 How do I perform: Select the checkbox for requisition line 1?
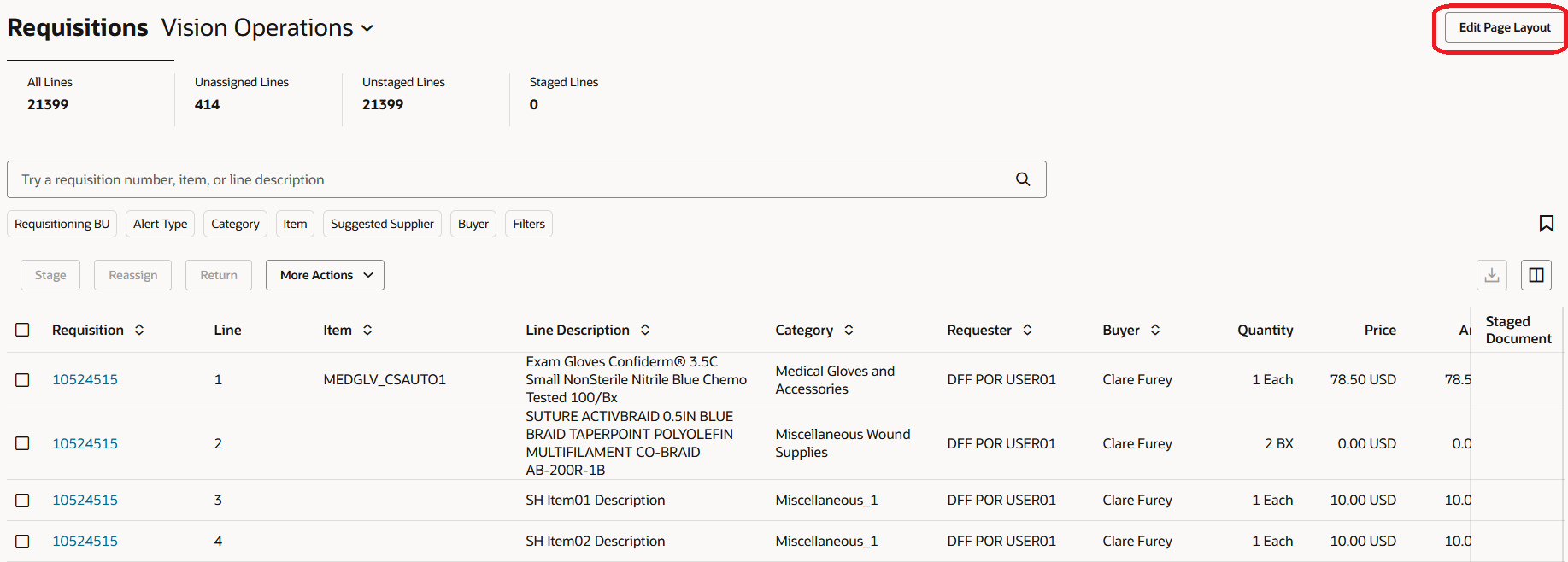pos(22,379)
